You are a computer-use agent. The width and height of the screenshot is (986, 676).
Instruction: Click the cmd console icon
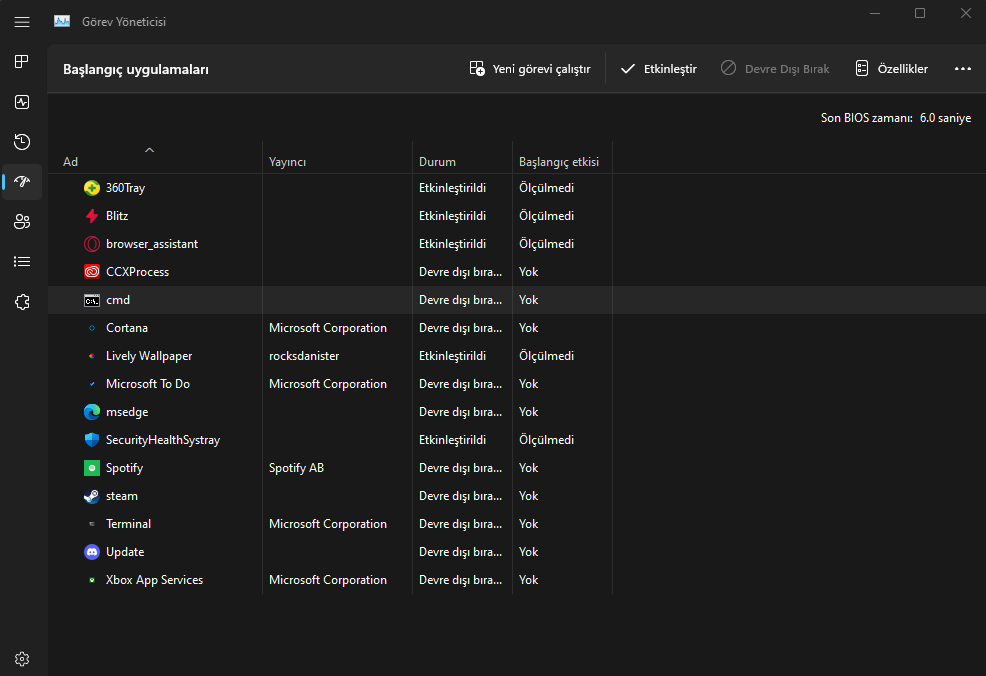(92, 301)
